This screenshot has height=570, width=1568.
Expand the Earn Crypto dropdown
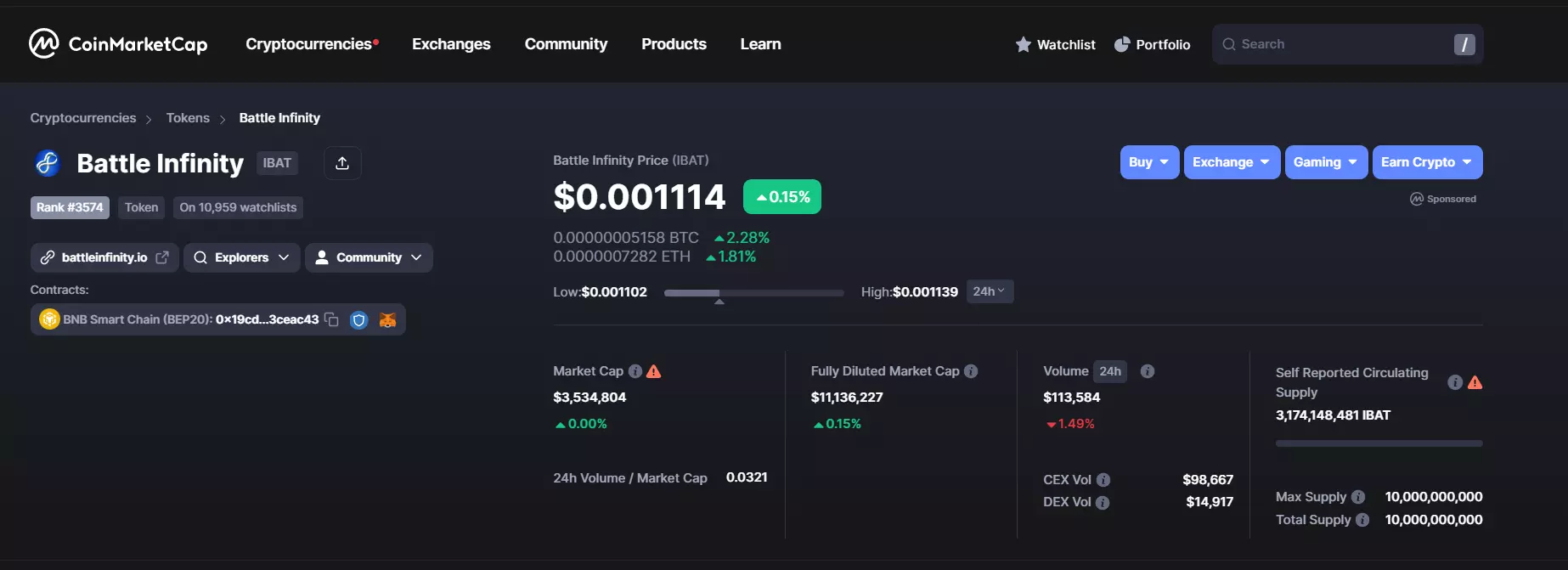click(x=1427, y=162)
